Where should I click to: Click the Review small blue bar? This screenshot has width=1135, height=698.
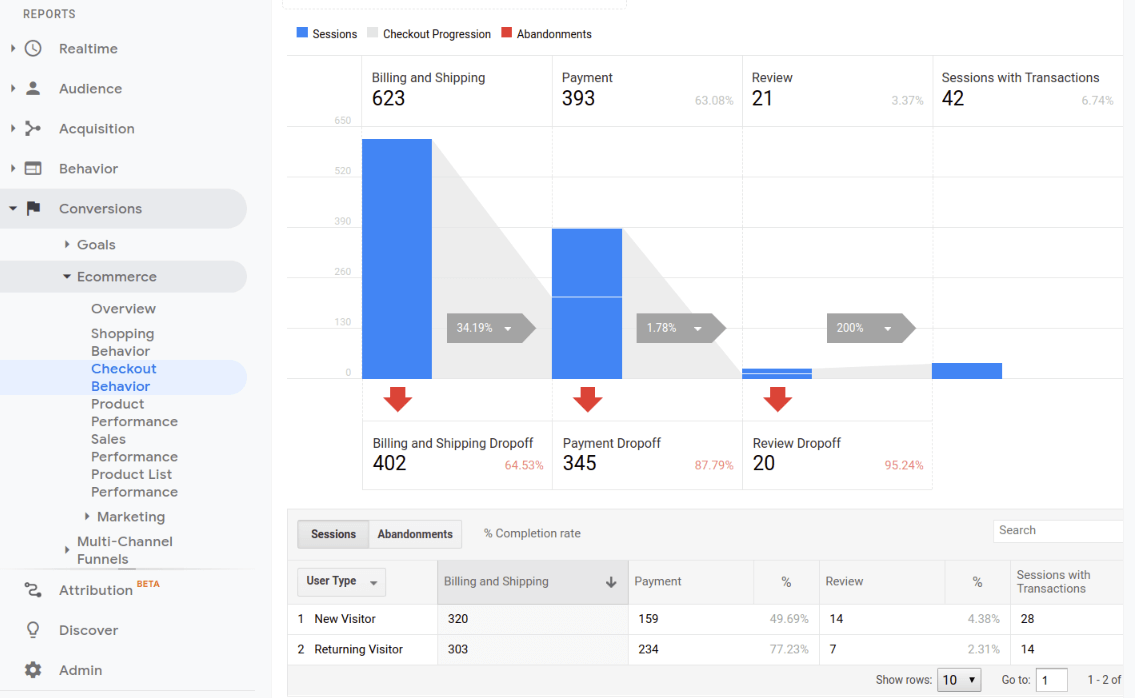click(777, 374)
